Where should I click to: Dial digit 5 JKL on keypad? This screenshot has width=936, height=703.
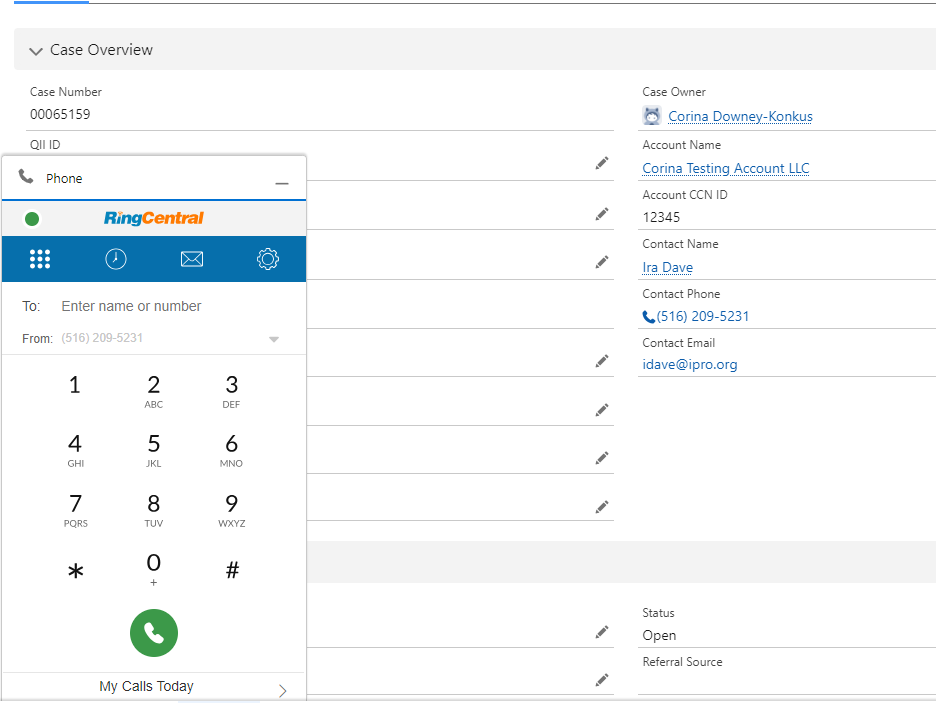pos(153,450)
